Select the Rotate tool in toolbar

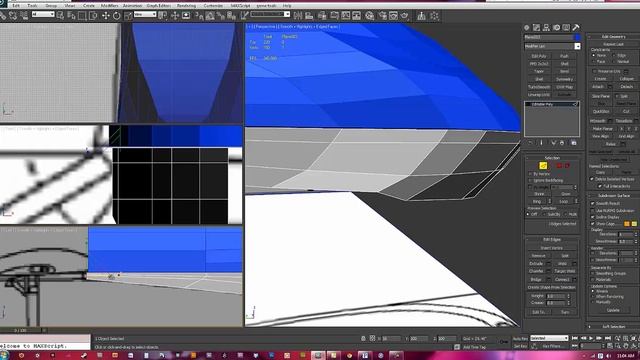click(117, 16)
